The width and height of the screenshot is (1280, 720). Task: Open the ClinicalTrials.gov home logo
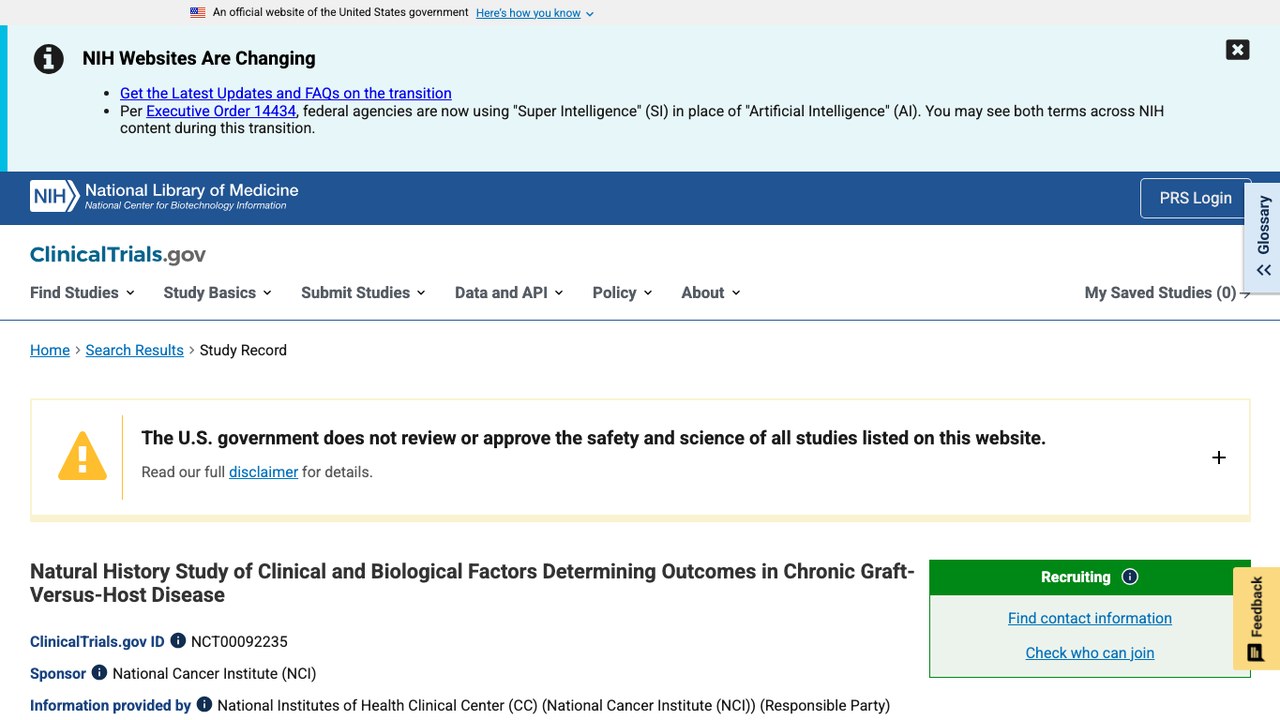[x=118, y=255]
